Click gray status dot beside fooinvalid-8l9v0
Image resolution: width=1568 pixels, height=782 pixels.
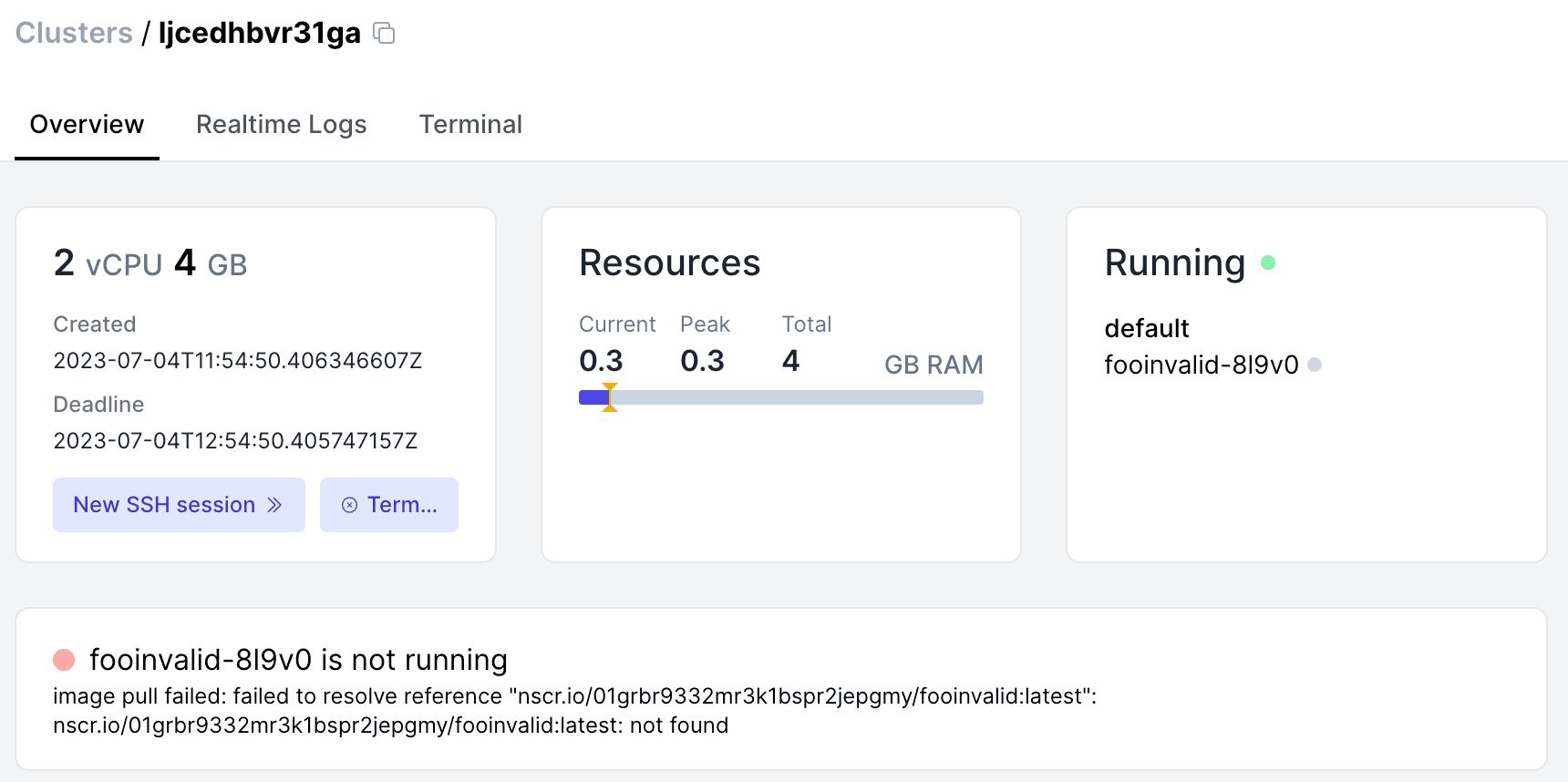coord(1314,365)
